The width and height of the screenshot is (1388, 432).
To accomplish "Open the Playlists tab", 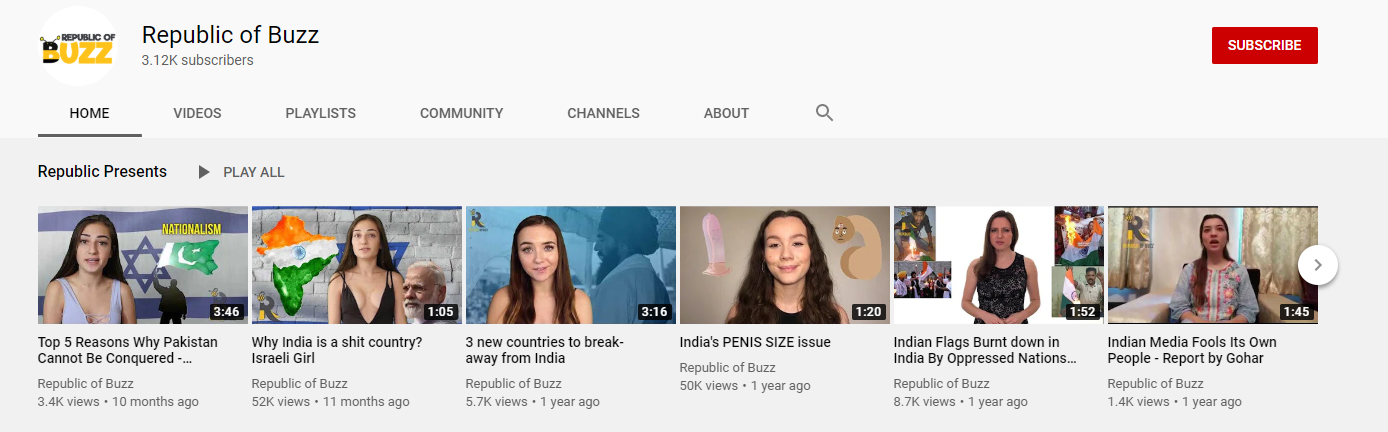I will [320, 113].
